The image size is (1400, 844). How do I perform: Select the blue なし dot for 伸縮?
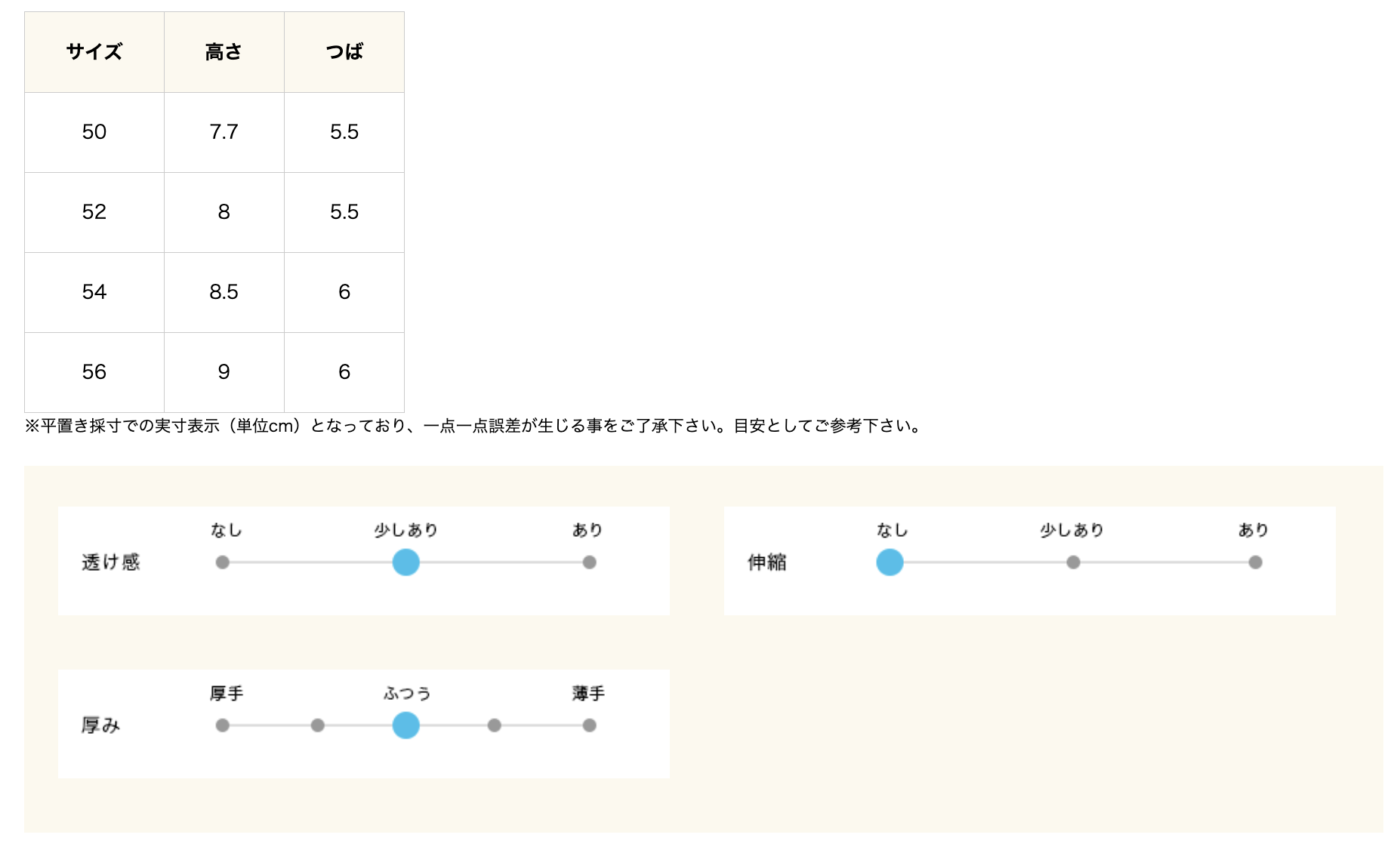coord(890,562)
